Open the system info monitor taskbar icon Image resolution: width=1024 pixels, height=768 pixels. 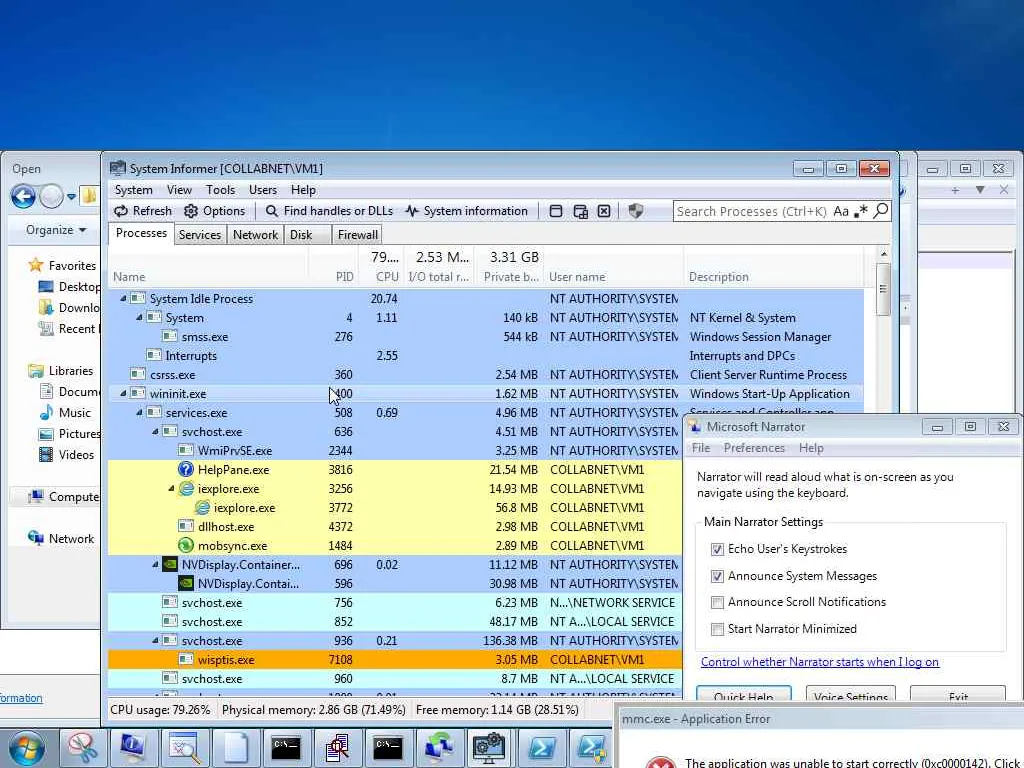point(133,748)
